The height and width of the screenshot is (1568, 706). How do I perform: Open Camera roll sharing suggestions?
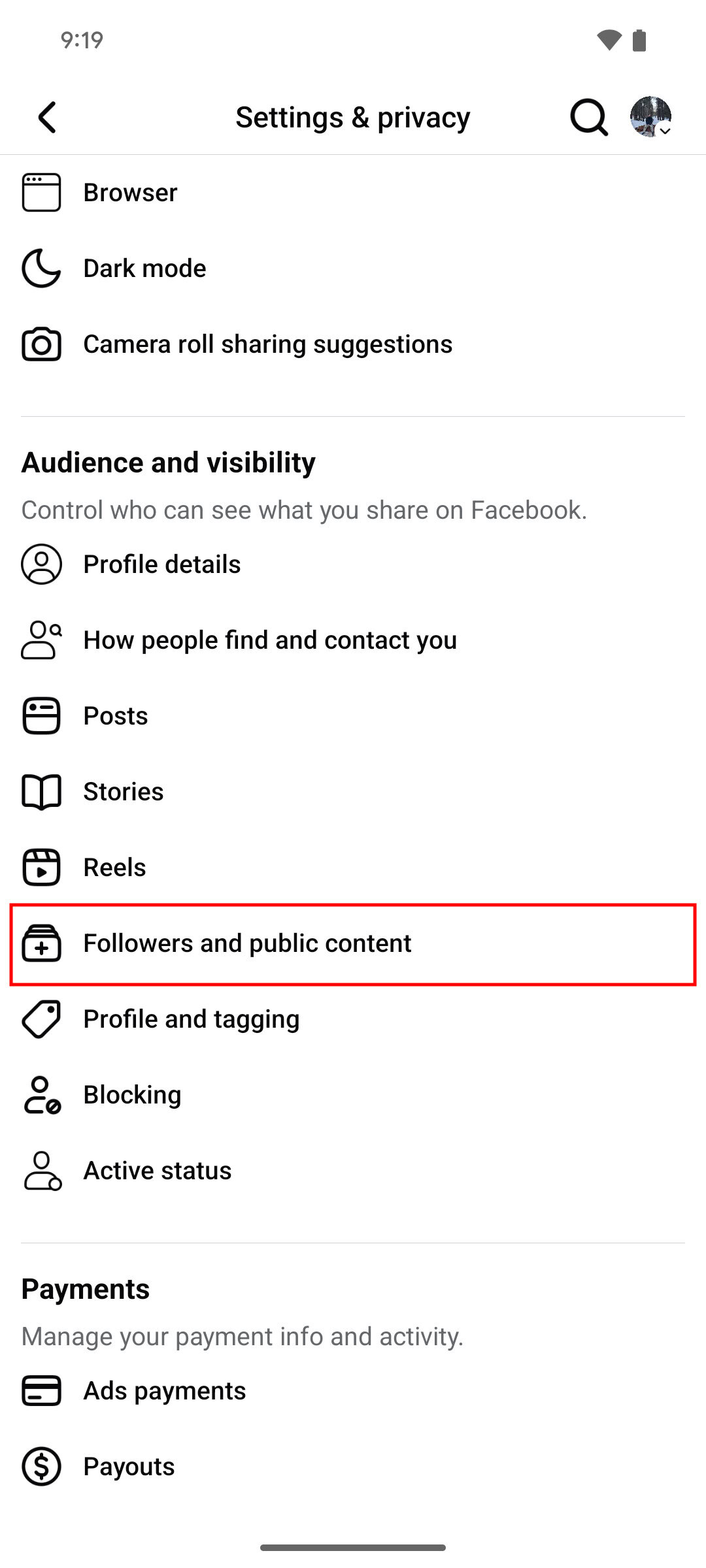tap(268, 344)
